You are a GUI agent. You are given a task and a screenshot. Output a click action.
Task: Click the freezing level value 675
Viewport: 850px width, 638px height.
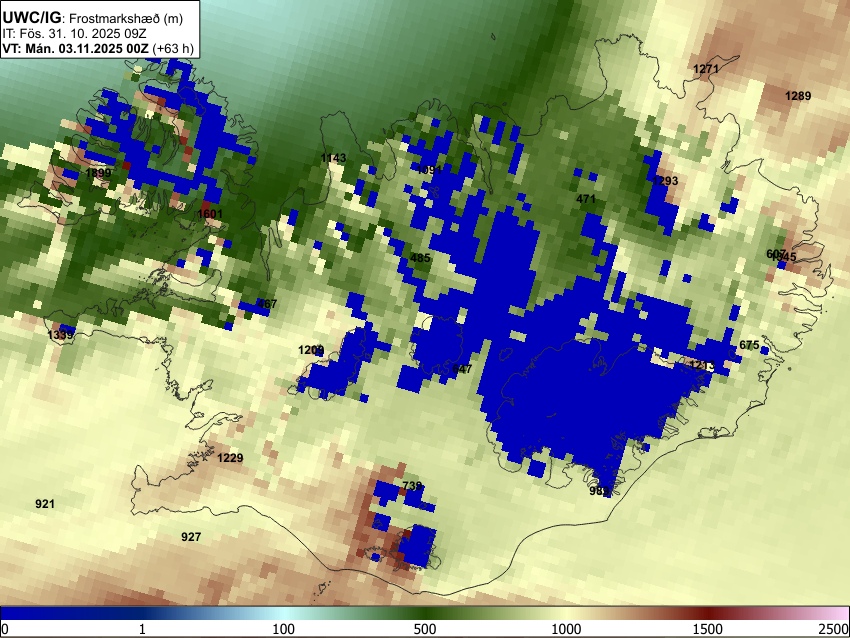coord(749,345)
